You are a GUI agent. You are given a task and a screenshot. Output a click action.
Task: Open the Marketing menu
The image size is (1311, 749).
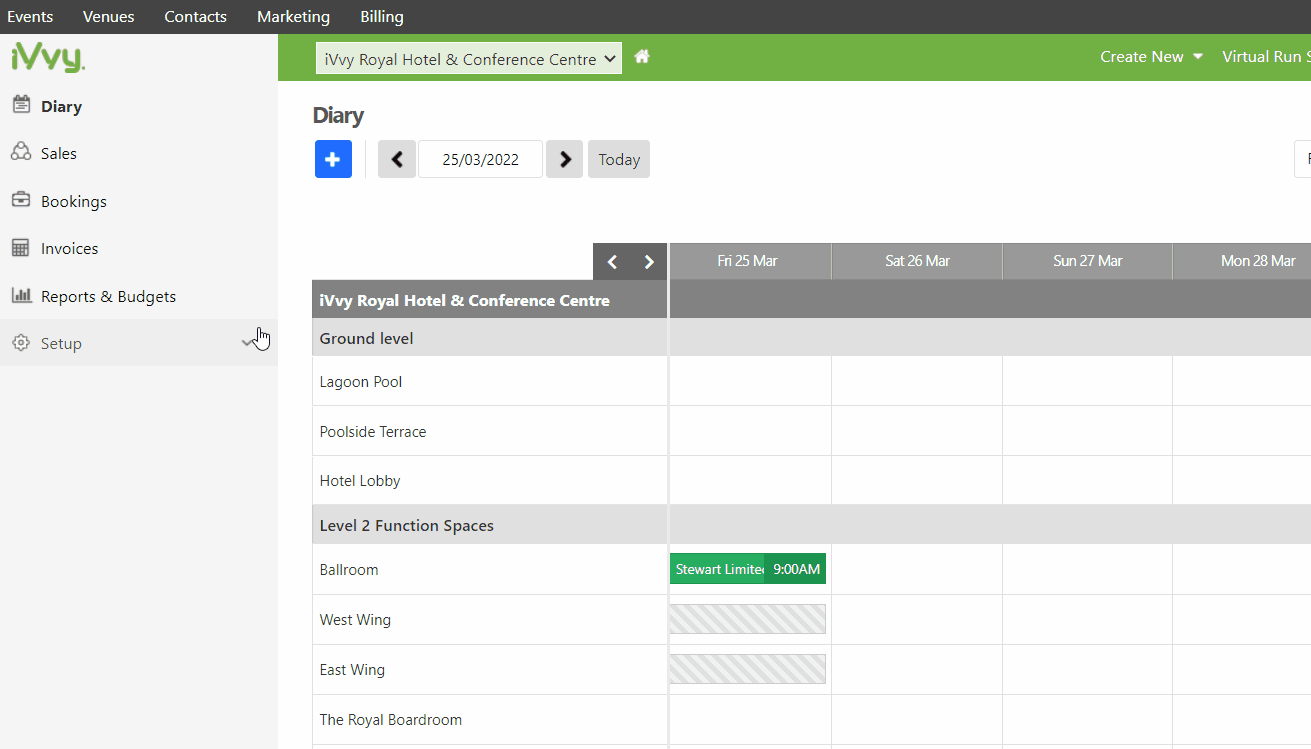(293, 17)
